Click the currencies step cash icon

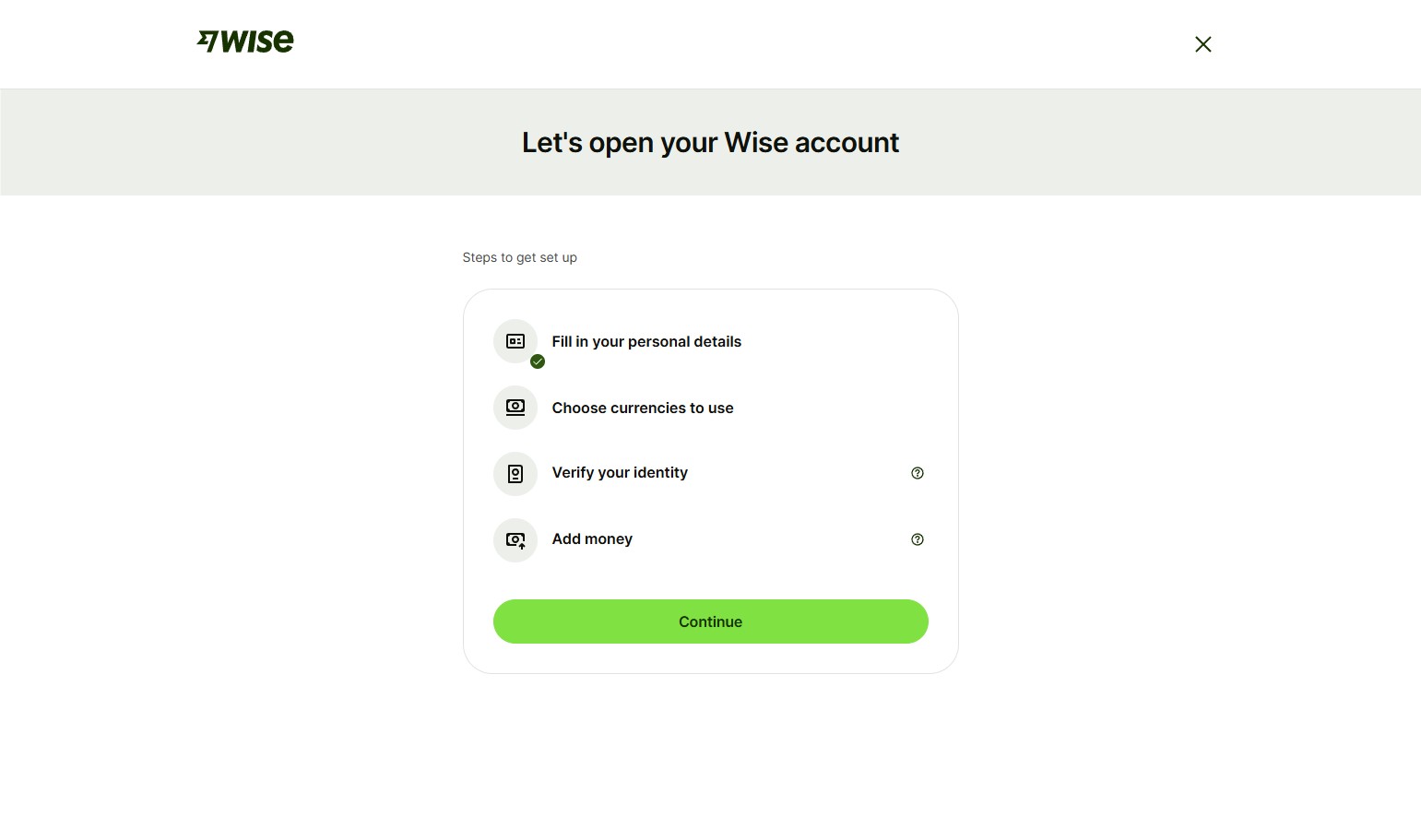(x=515, y=408)
